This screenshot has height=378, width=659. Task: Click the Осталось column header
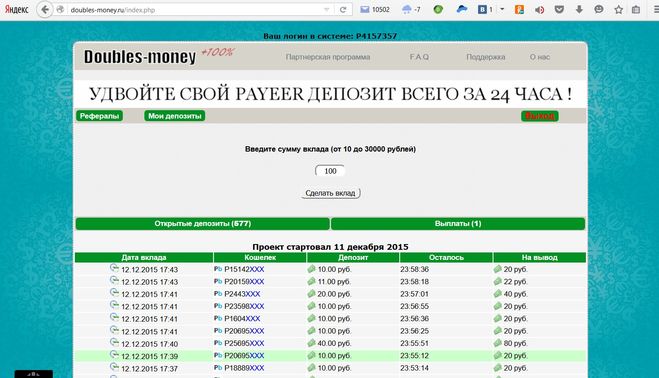[446, 257]
